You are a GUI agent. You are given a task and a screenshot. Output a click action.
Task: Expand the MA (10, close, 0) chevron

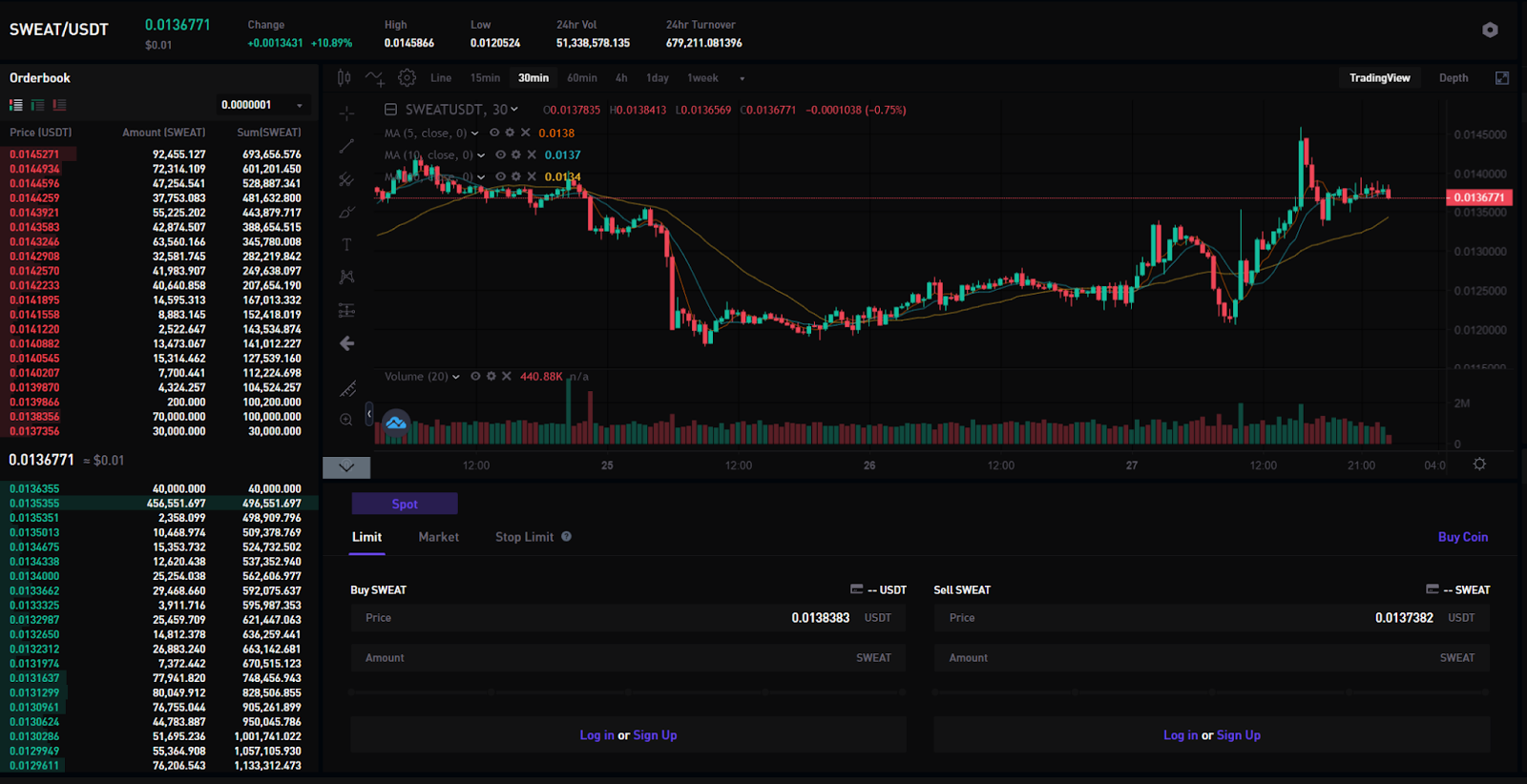481,155
